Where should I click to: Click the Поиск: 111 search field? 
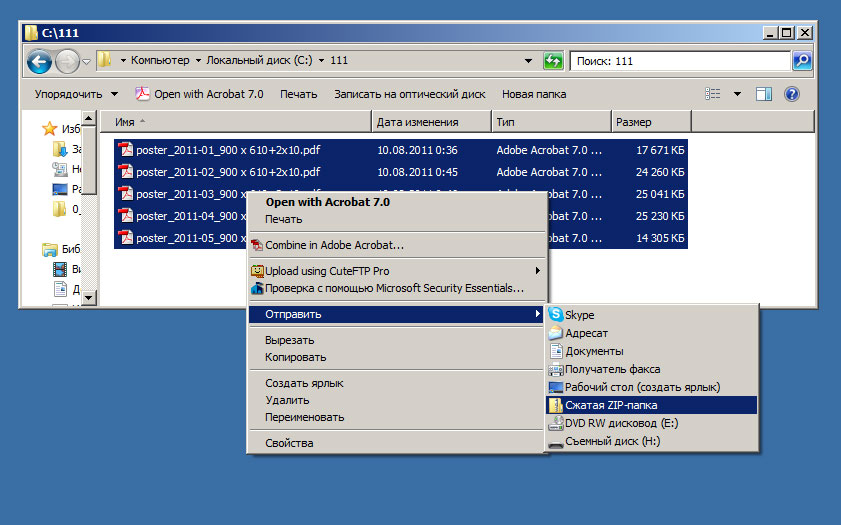click(680, 61)
